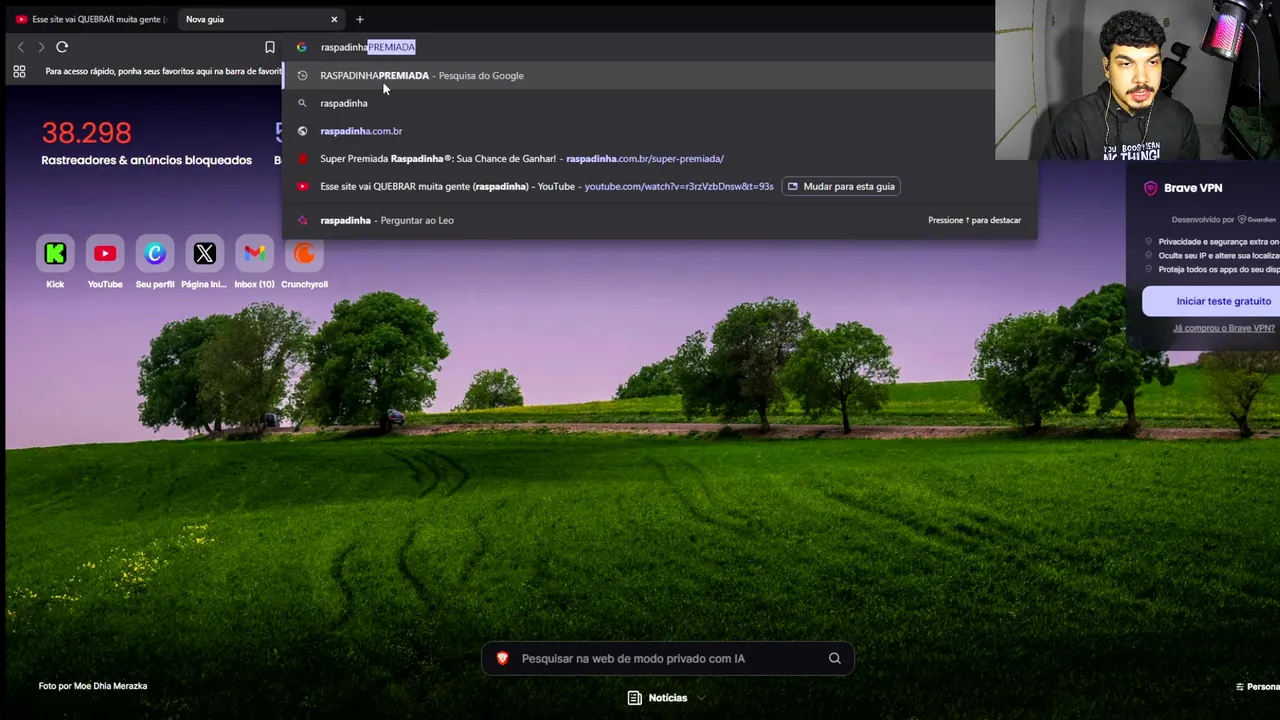Close the 'Nova guia' tab

point(334,19)
